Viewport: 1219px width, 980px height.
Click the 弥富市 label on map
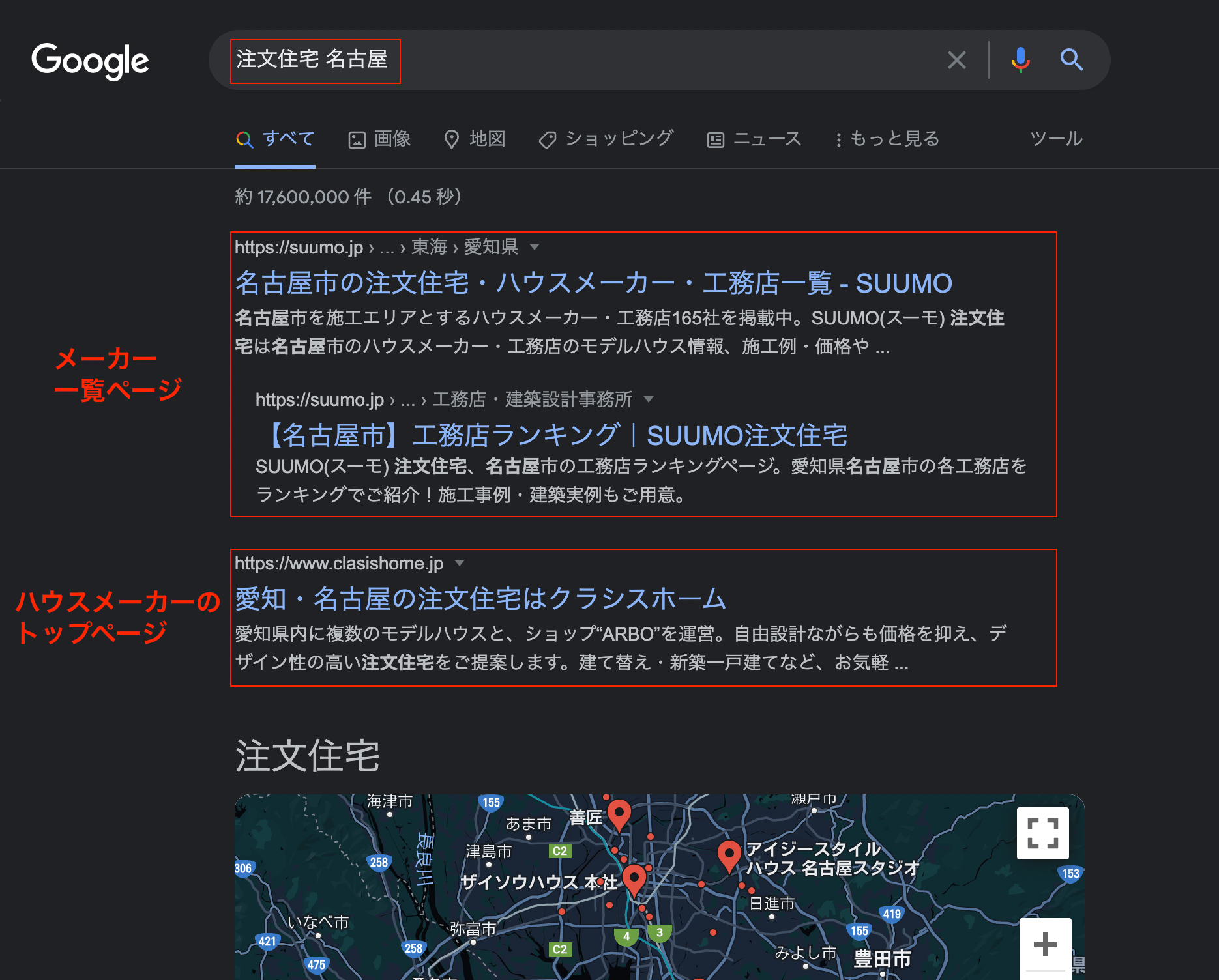tap(473, 929)
